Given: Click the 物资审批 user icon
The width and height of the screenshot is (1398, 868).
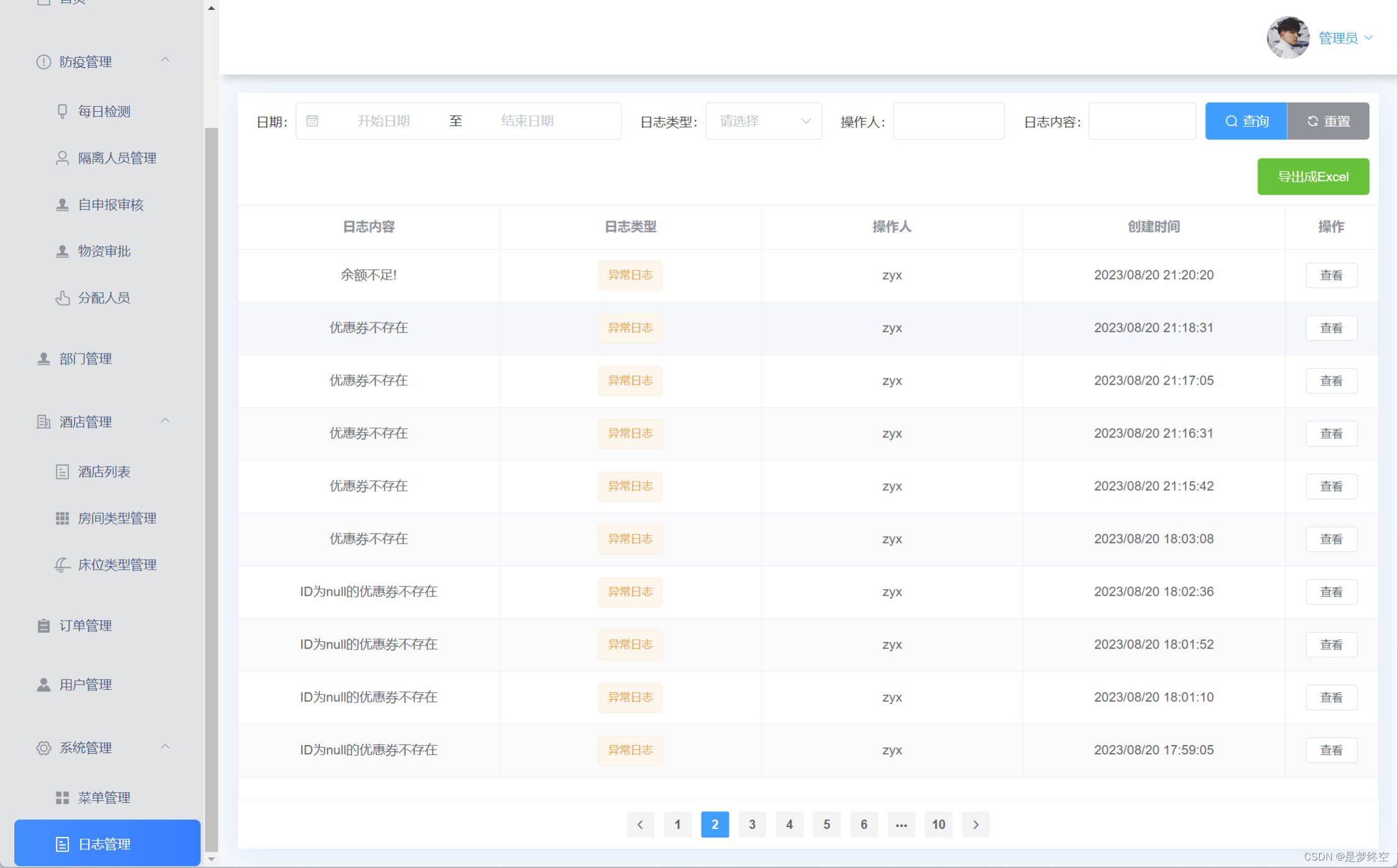Looking at the screenshot, I should coord(62,251).
